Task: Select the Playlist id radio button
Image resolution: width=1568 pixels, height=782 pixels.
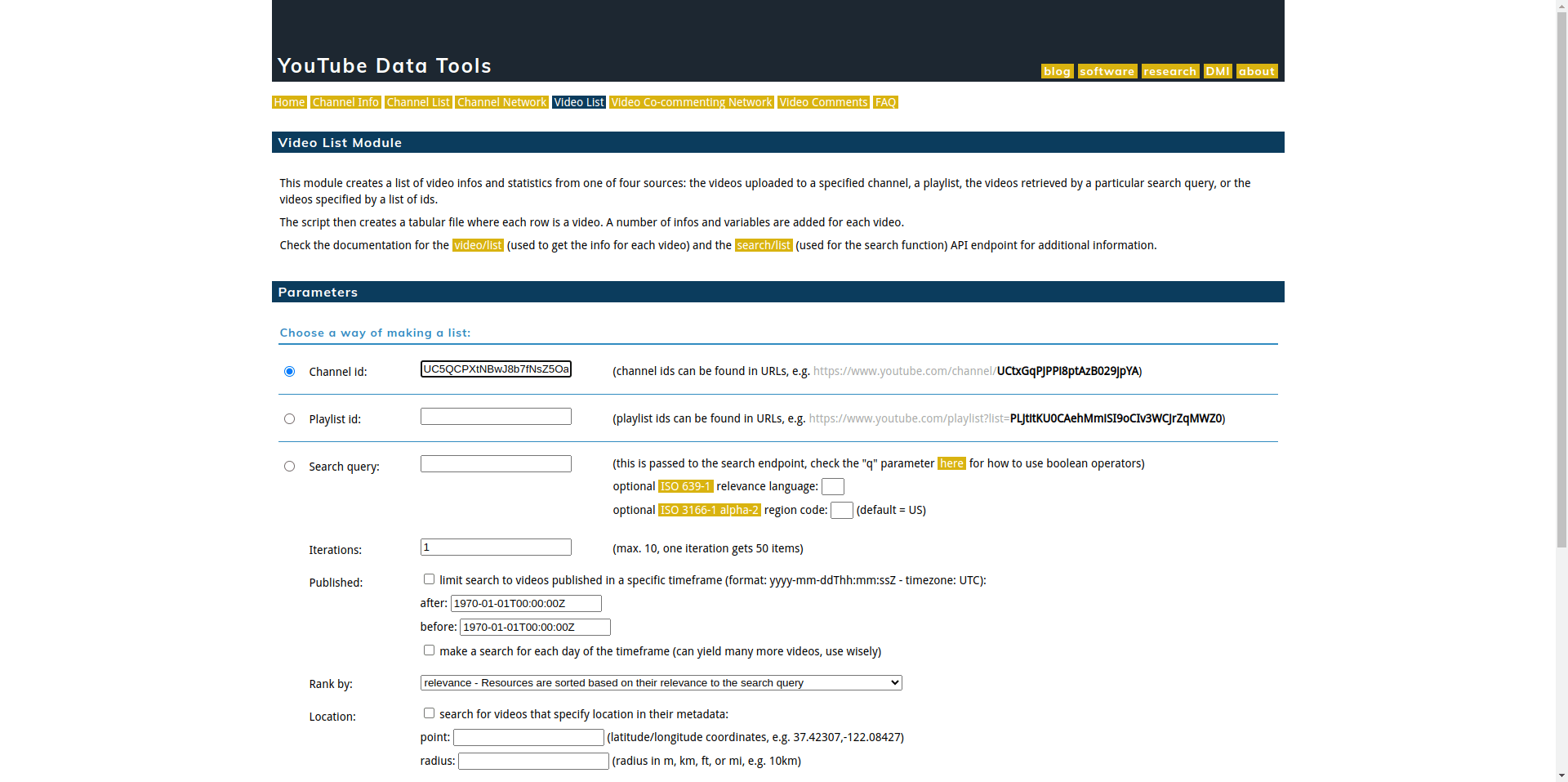Action: pyautogui.click(x=288, y=418)
